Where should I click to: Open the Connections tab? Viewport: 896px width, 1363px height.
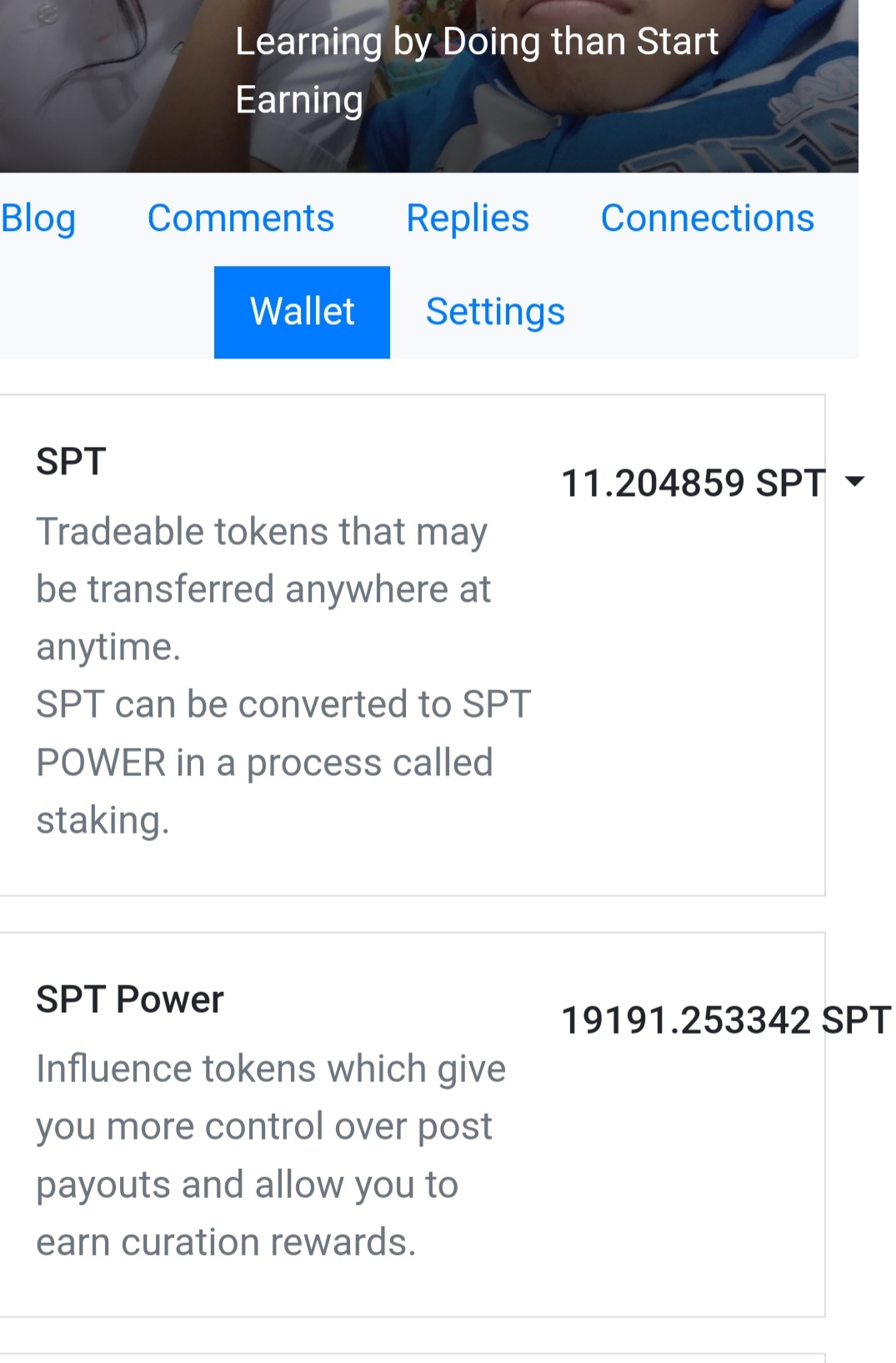click(x=708, y=218)
